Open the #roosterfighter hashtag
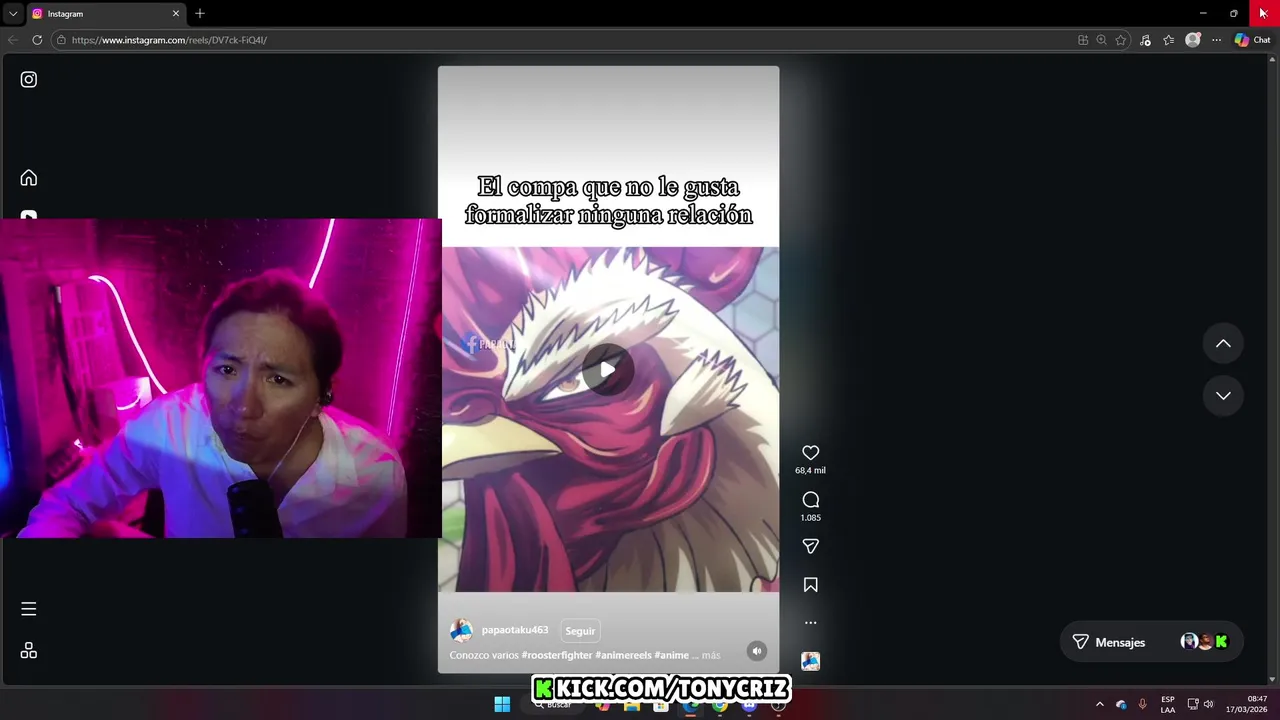The height and width of the screenshot is (720, 1280). 557,655
